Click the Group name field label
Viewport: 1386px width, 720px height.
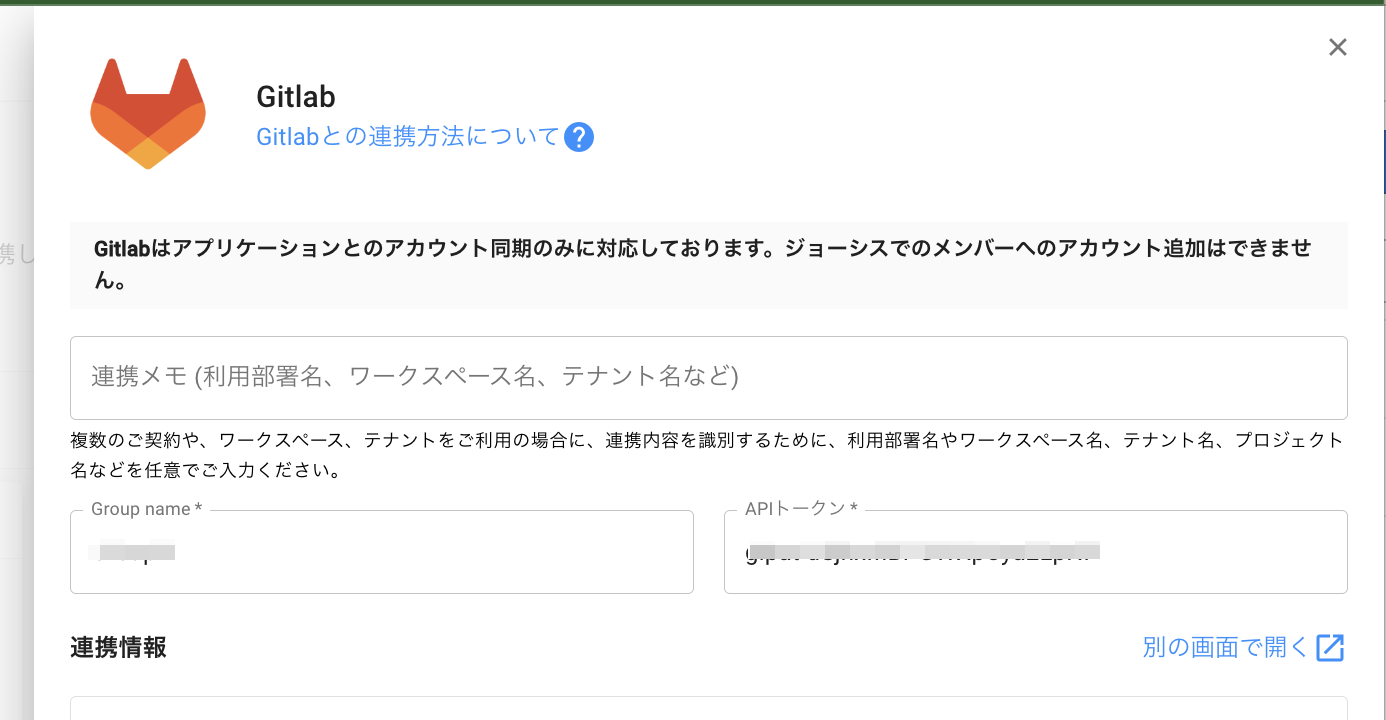146,510
